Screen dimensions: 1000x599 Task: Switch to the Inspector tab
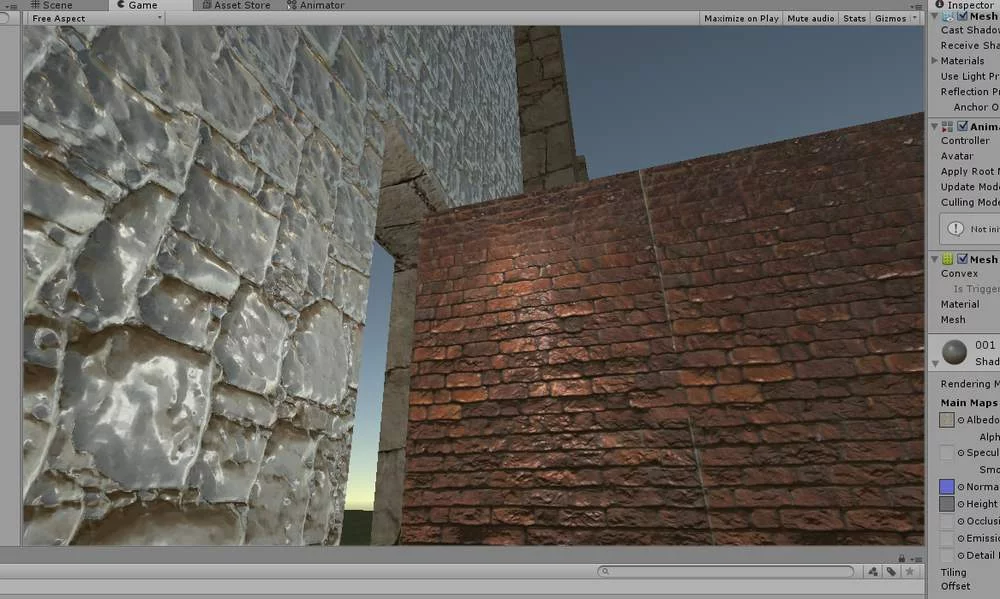tap(966, 5)
